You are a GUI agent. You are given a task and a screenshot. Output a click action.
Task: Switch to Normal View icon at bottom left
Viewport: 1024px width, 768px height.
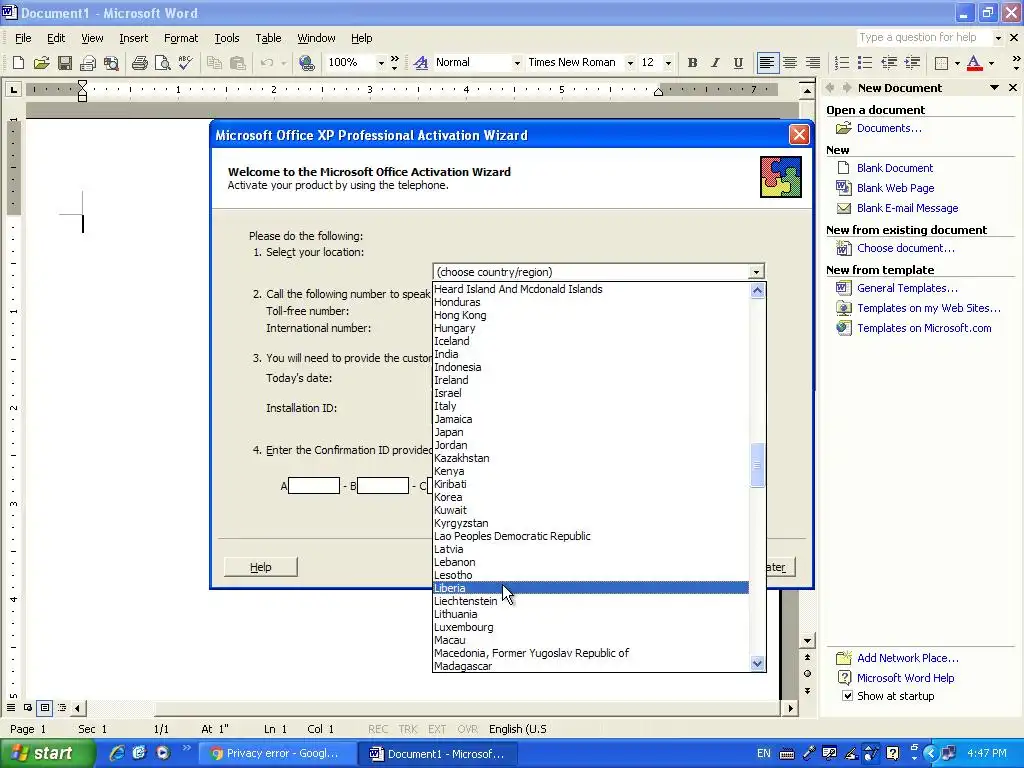[11, 707]
